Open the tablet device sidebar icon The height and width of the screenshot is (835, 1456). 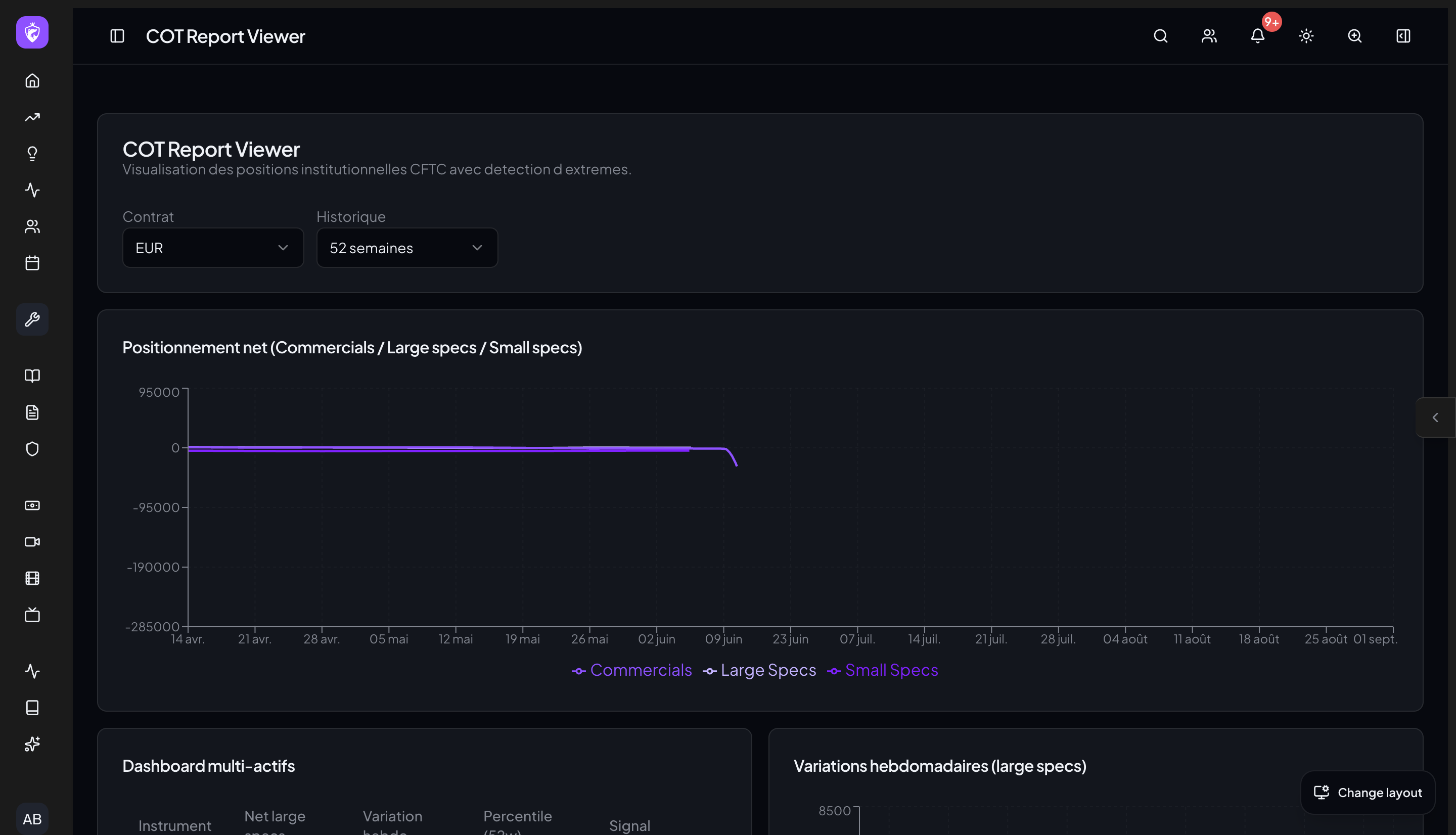[x=32, y=708]
